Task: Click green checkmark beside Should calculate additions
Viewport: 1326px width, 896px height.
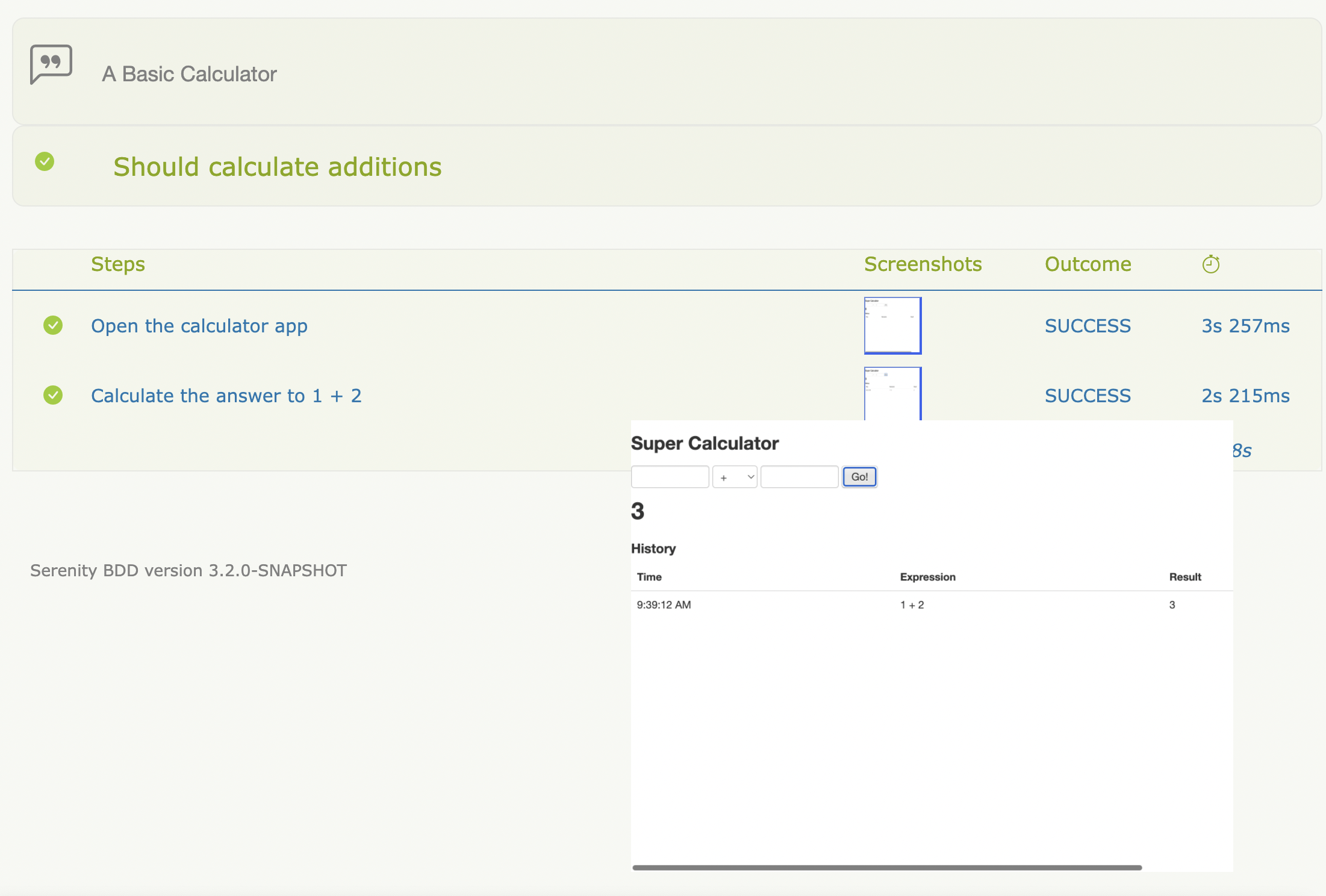Action: (45, 161)
